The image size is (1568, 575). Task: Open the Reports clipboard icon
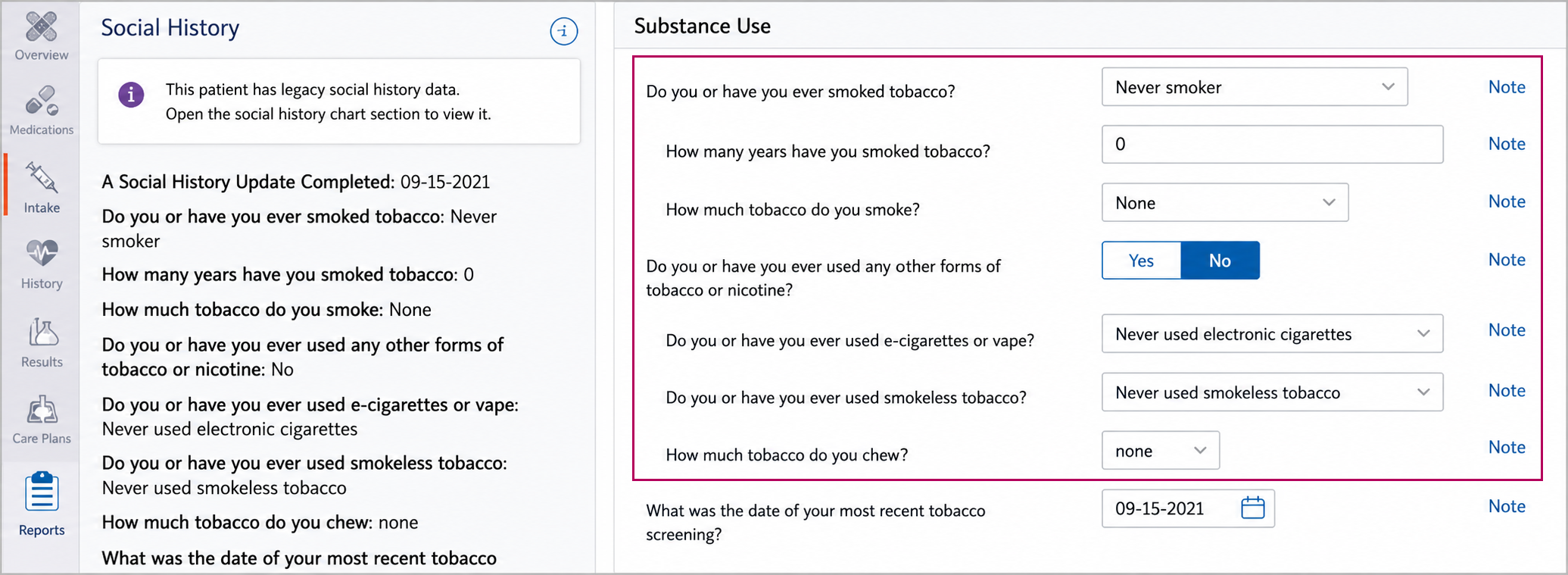pyautogui.click(x=42, y=491)
